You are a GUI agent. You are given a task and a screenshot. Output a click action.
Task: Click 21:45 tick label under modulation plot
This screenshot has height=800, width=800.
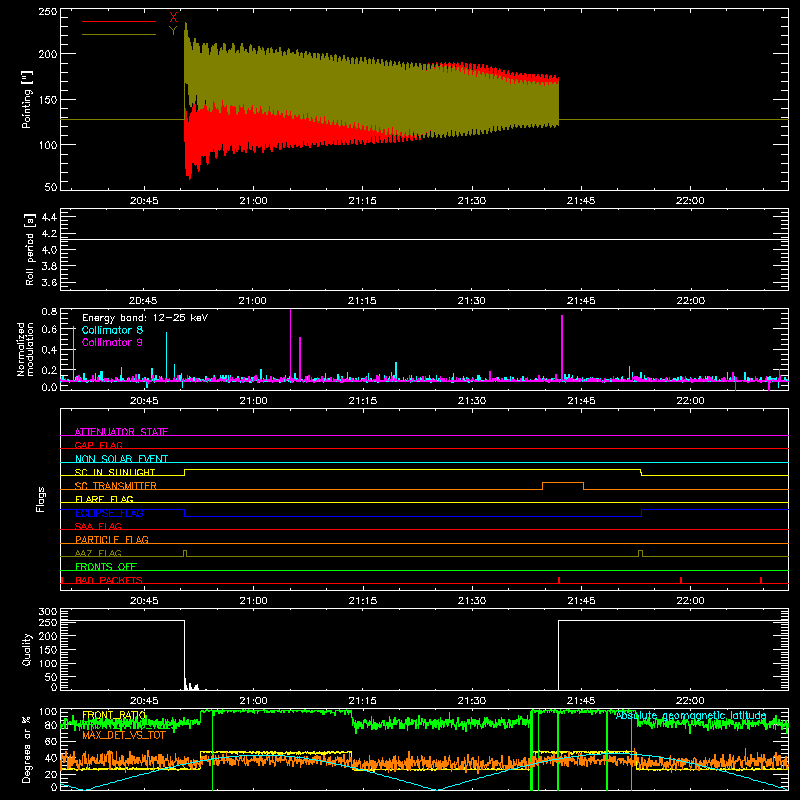pos(581,401)
